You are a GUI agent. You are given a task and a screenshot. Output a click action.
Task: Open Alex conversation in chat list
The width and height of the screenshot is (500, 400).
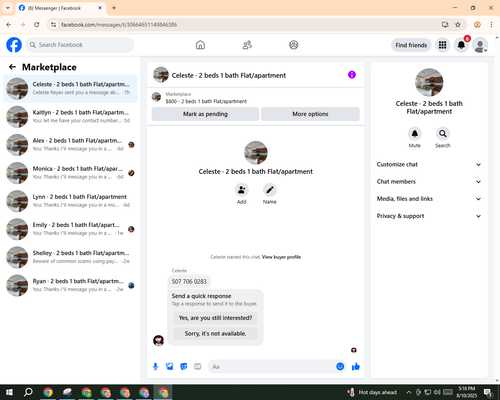point(70,145)
